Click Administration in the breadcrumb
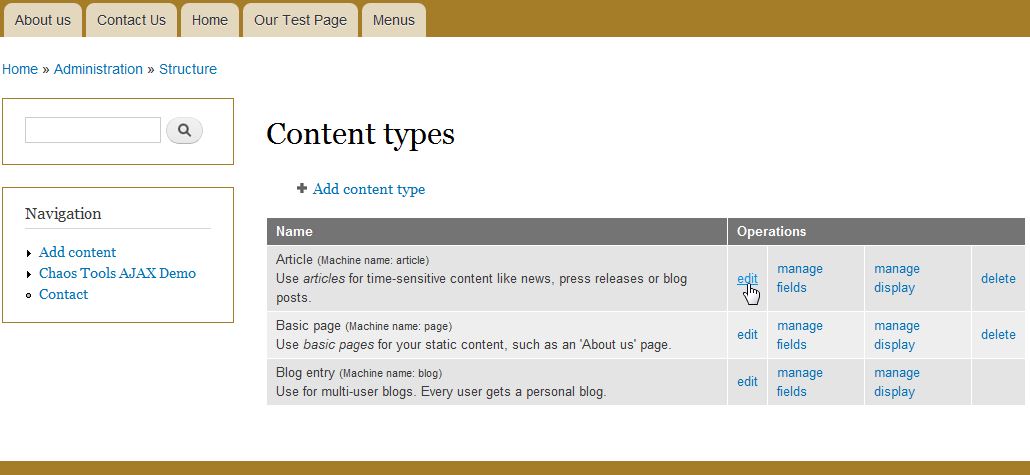The height and width of the screenshot is (475, 1030). pos(98,69)
